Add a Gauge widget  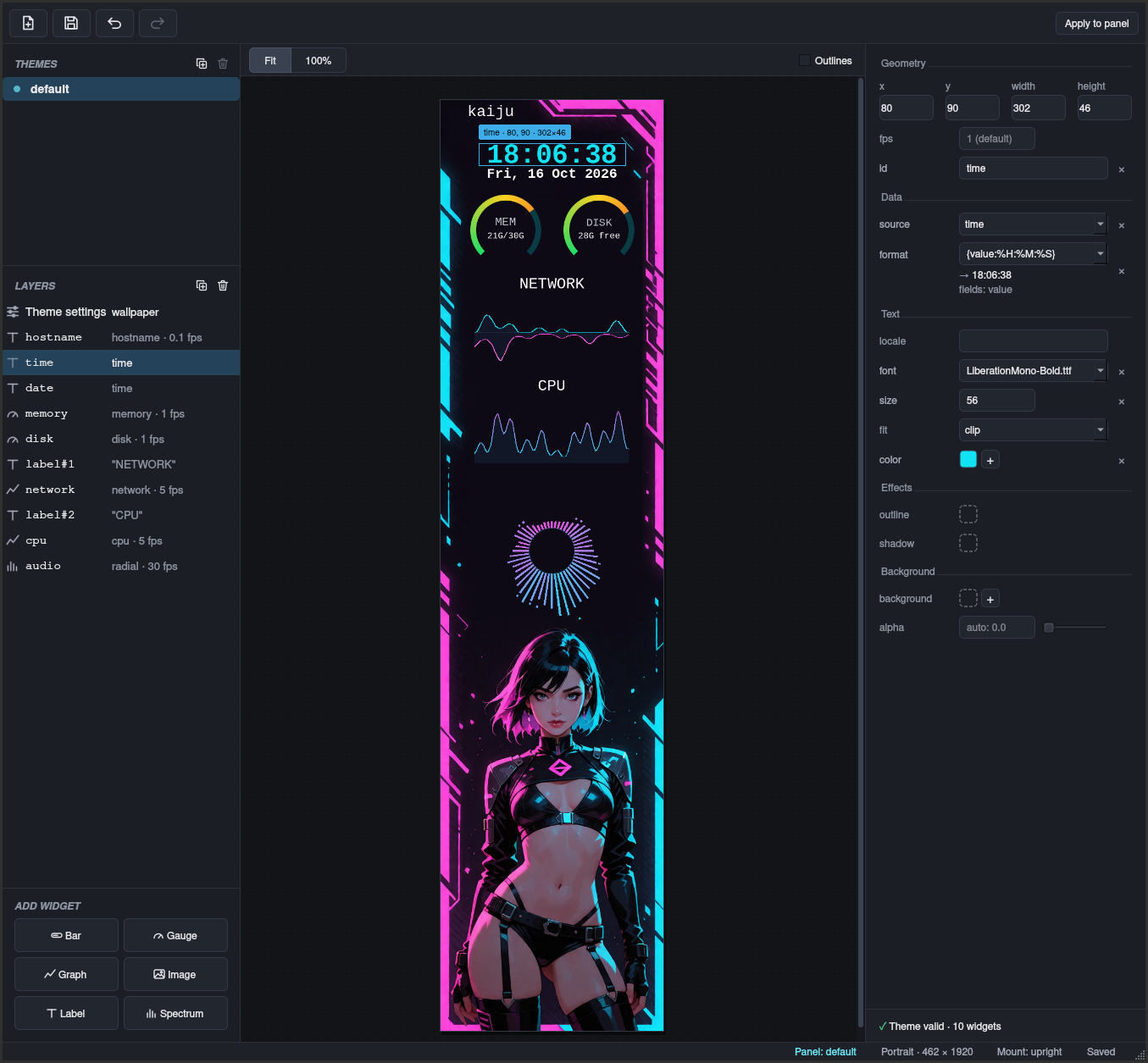pos(175,935)
